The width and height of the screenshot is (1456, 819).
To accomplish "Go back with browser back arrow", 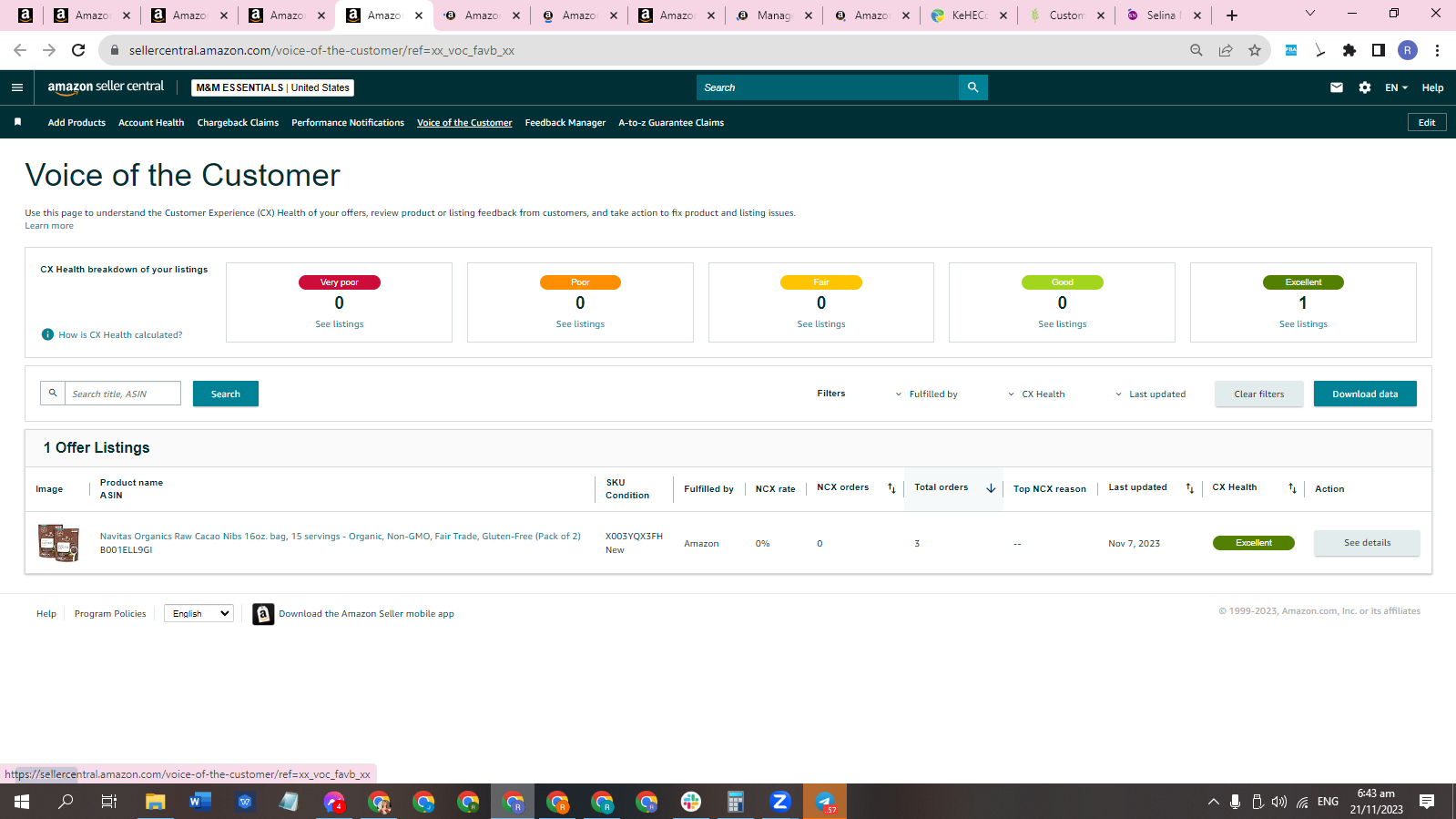I will point(20,50).
